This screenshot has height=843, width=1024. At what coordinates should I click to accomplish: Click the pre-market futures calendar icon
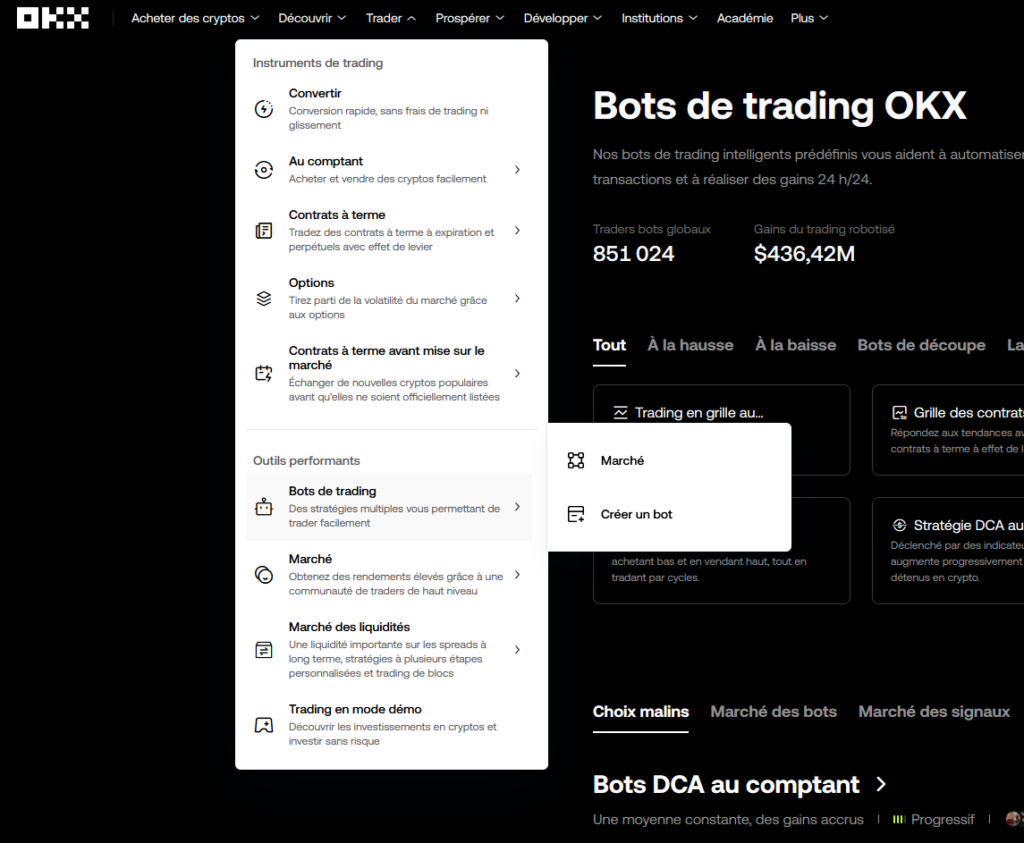tap(264, 374)
